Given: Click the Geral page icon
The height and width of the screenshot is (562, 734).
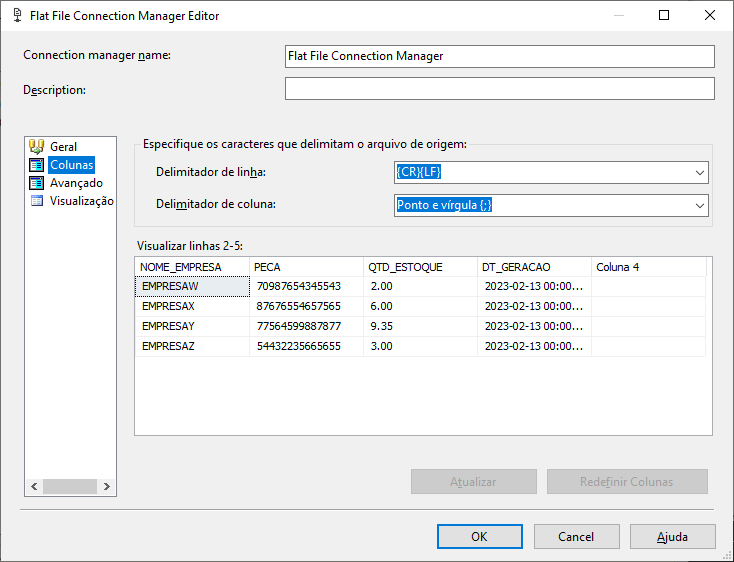Looking at the screenshot, I should coord(37,146).
